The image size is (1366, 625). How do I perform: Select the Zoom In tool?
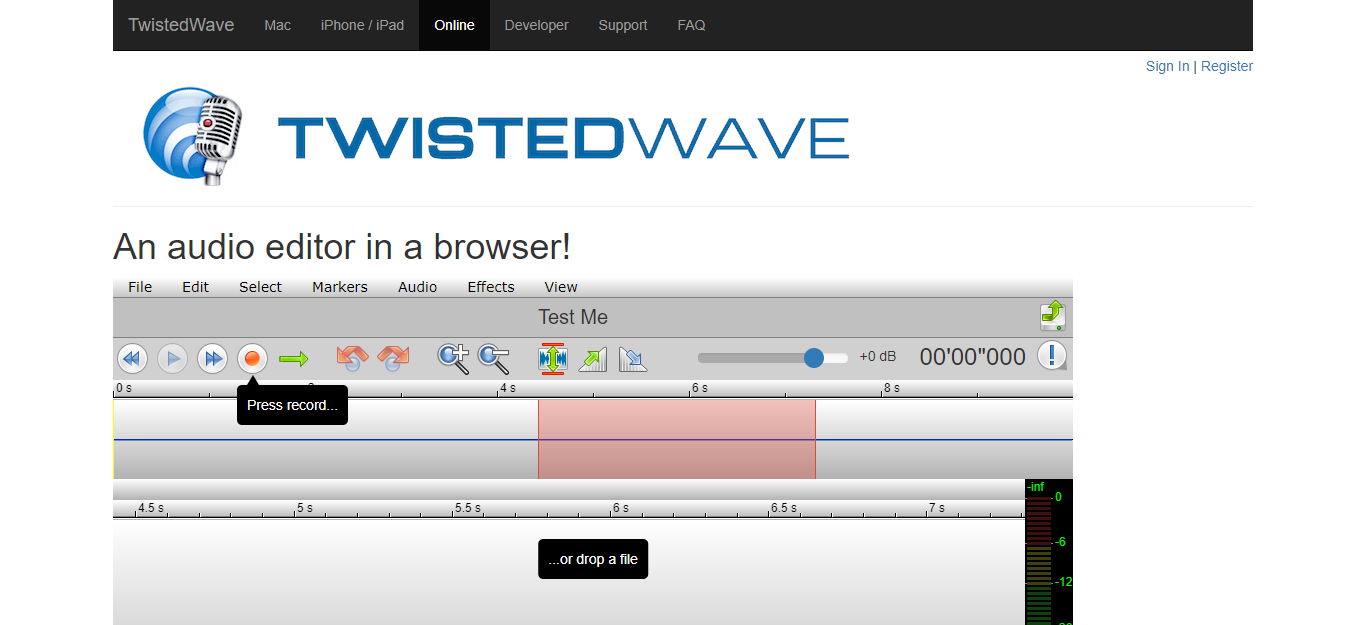coord(453,358)
